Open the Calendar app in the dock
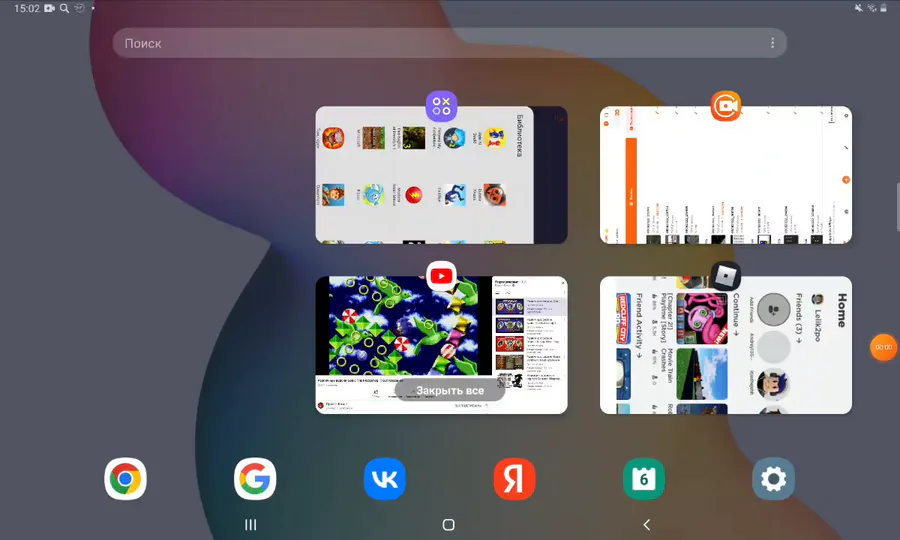Viewport: 900px width, 540px height. 644,479
